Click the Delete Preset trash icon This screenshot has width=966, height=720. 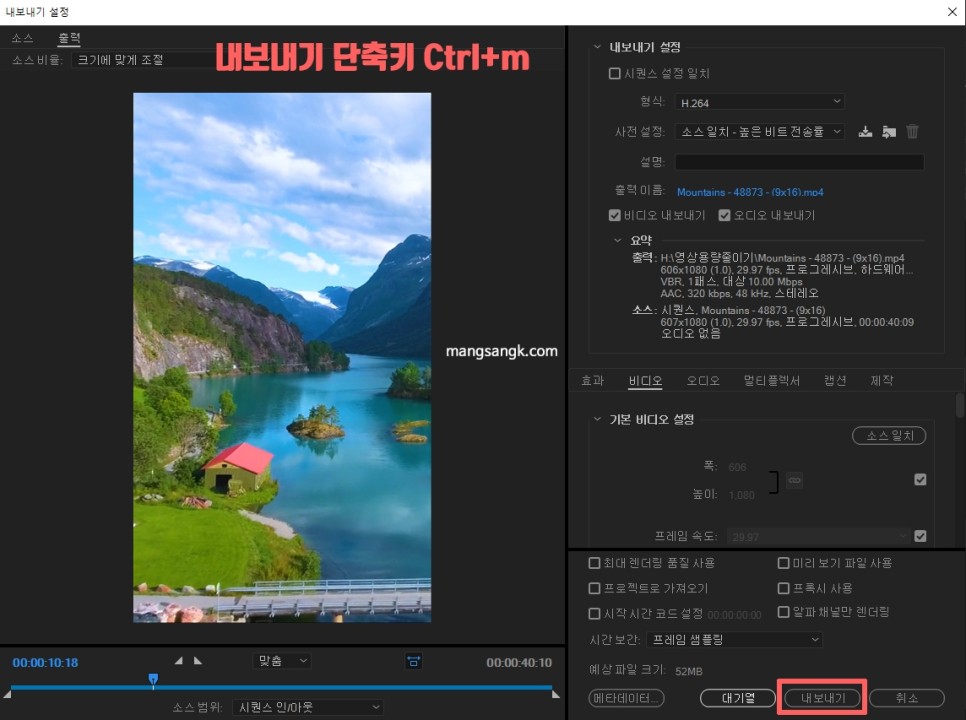tap(913, 130)
